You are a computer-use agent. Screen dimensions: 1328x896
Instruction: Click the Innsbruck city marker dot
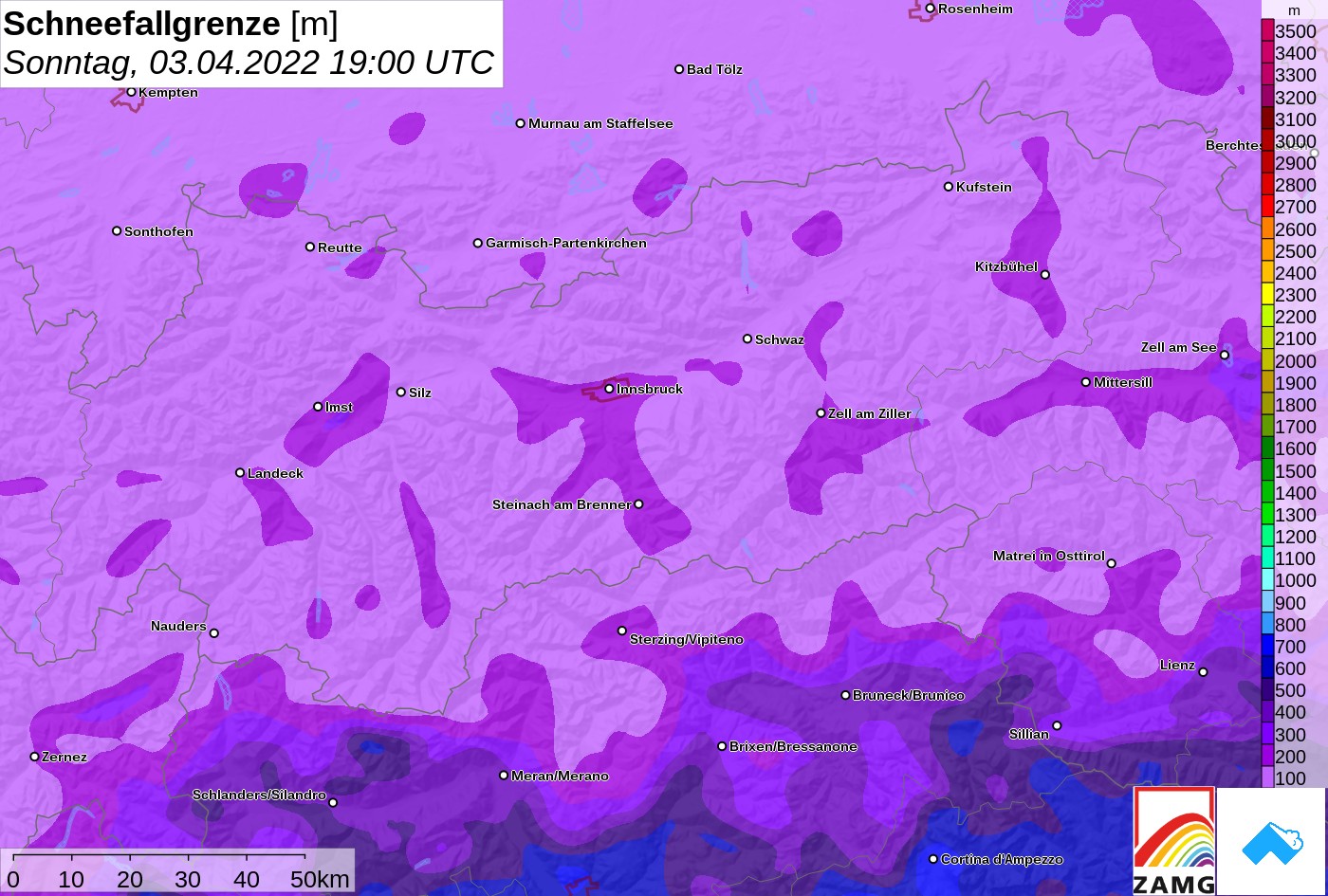click(x=609, y=389)
